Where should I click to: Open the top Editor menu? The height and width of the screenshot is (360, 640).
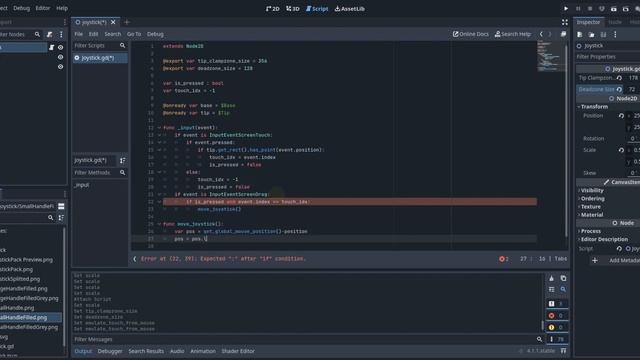click(x=42, y=8)
